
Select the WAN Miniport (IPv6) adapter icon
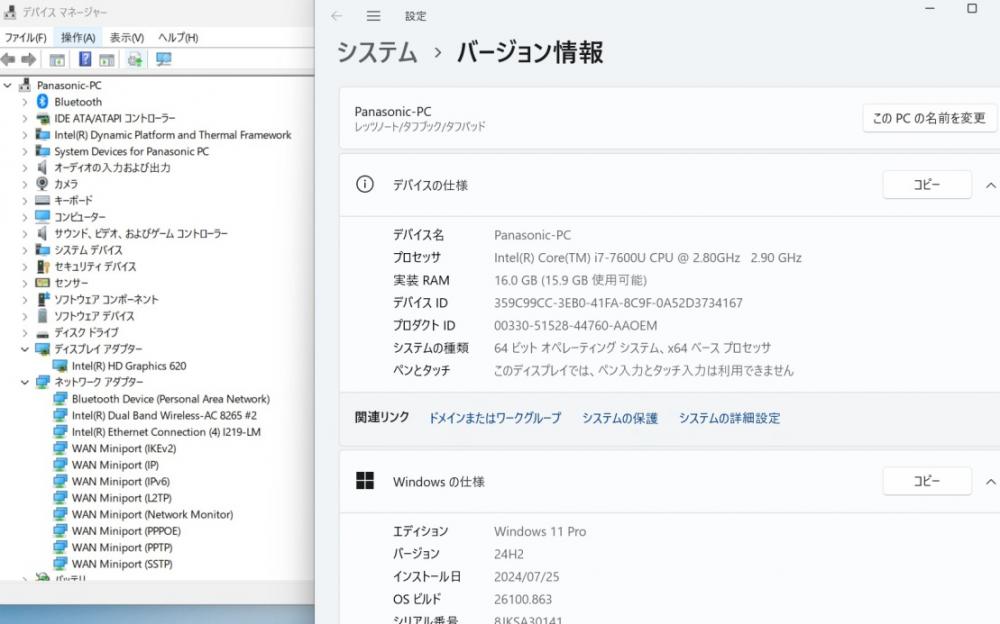(x=61, y=482)
